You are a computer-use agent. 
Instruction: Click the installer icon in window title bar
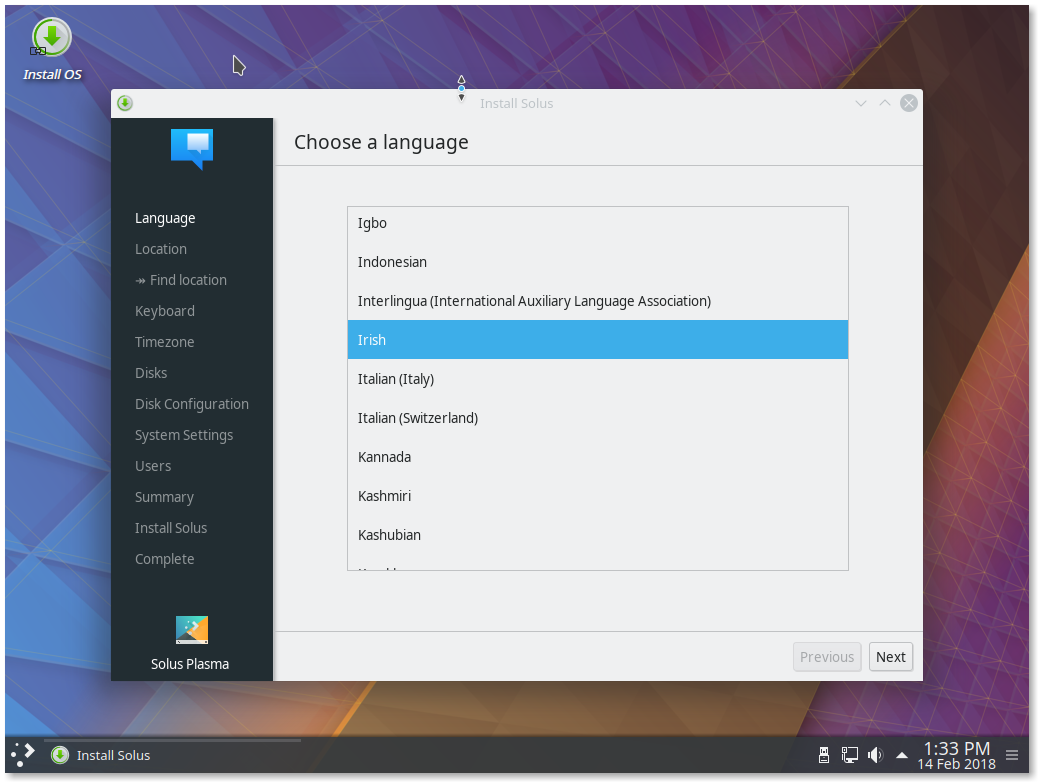tap(124, 103)
